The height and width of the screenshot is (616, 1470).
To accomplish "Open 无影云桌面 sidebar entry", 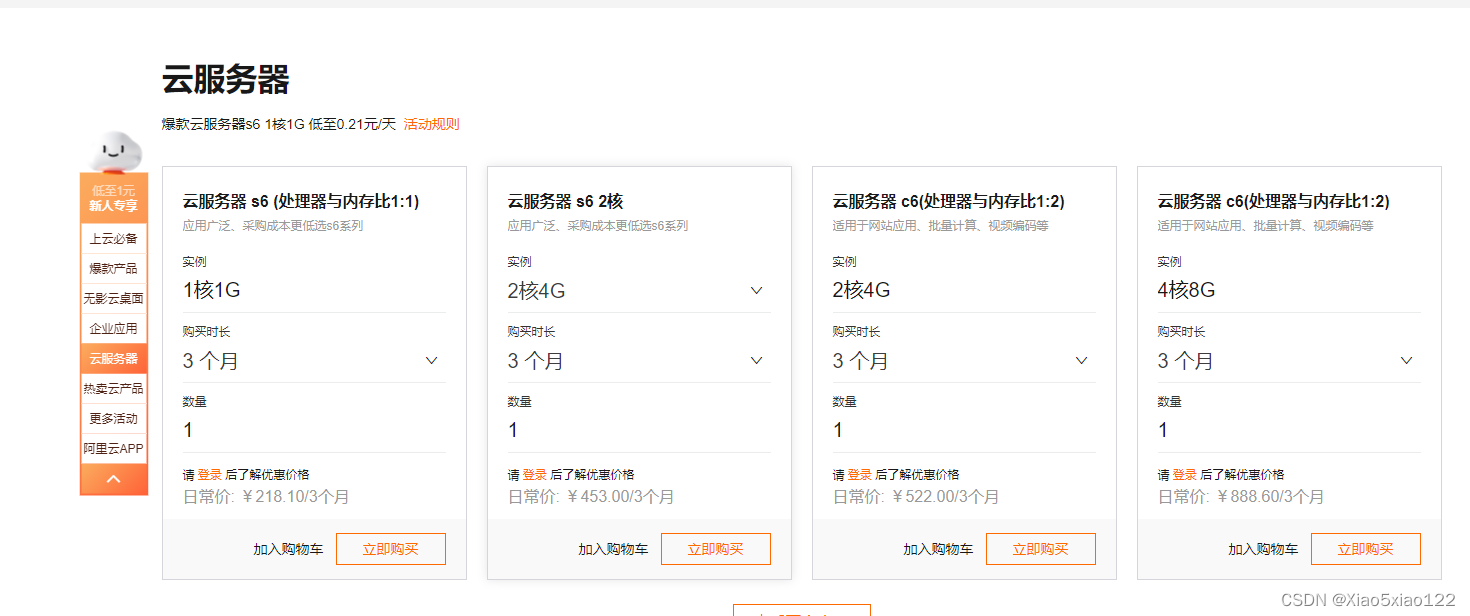I will point(114,298).
